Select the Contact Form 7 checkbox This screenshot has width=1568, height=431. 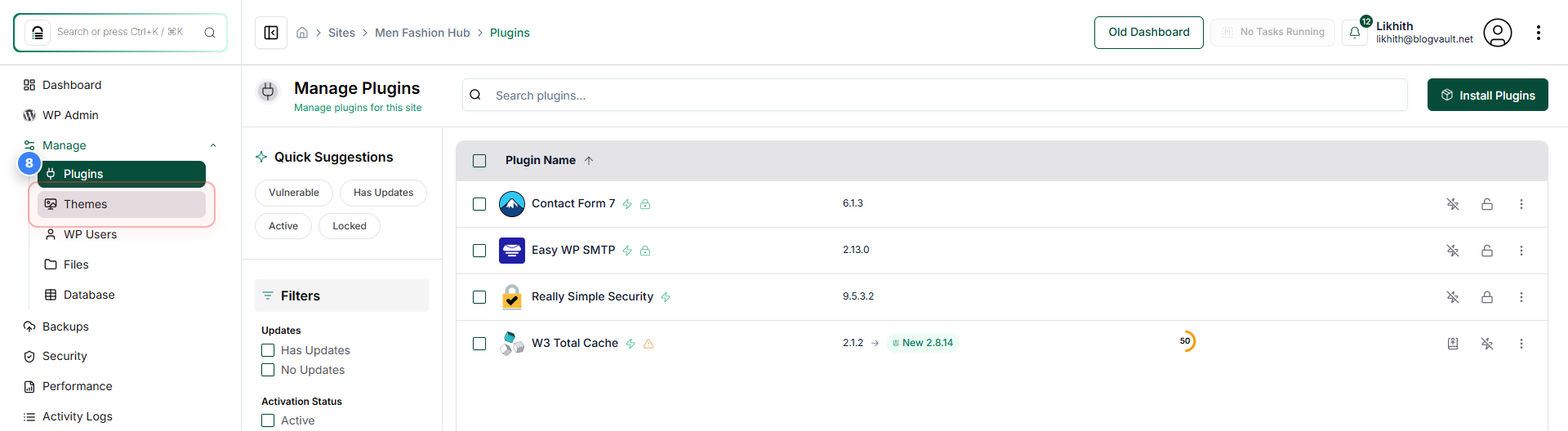[479, 204]
